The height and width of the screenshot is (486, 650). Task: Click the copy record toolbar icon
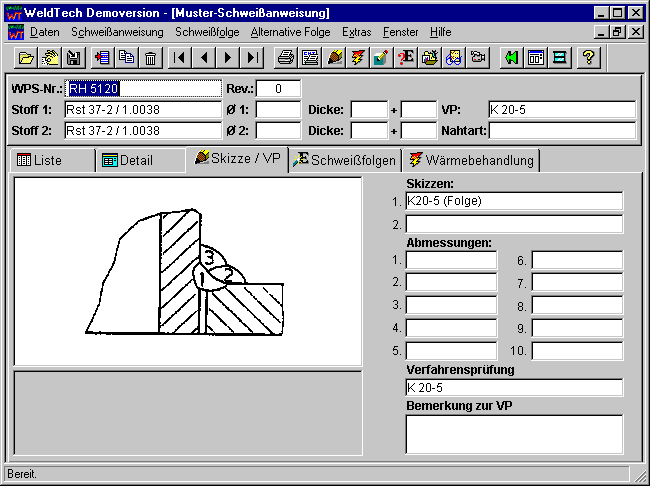click(126, 57)
